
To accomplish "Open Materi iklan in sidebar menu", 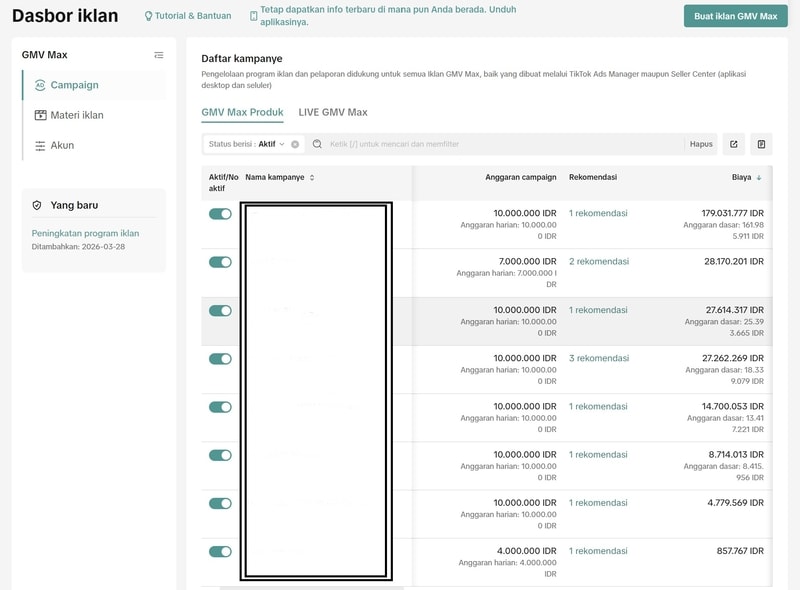I will (94, 115).
